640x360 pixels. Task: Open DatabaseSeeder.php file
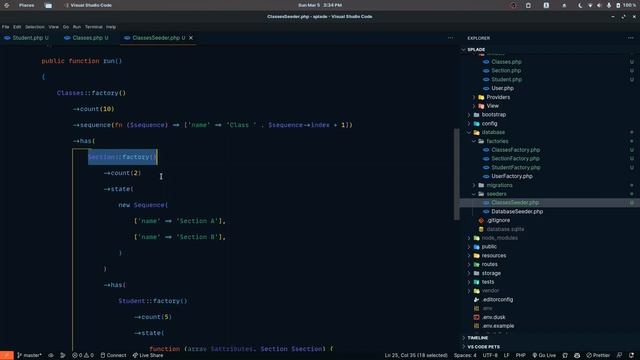coord(517,211)
